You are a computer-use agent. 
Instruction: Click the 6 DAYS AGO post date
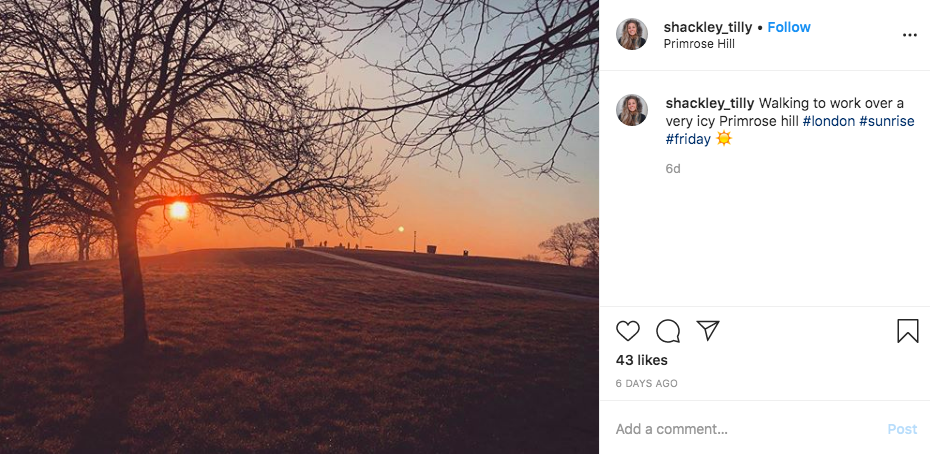(647, 383)
